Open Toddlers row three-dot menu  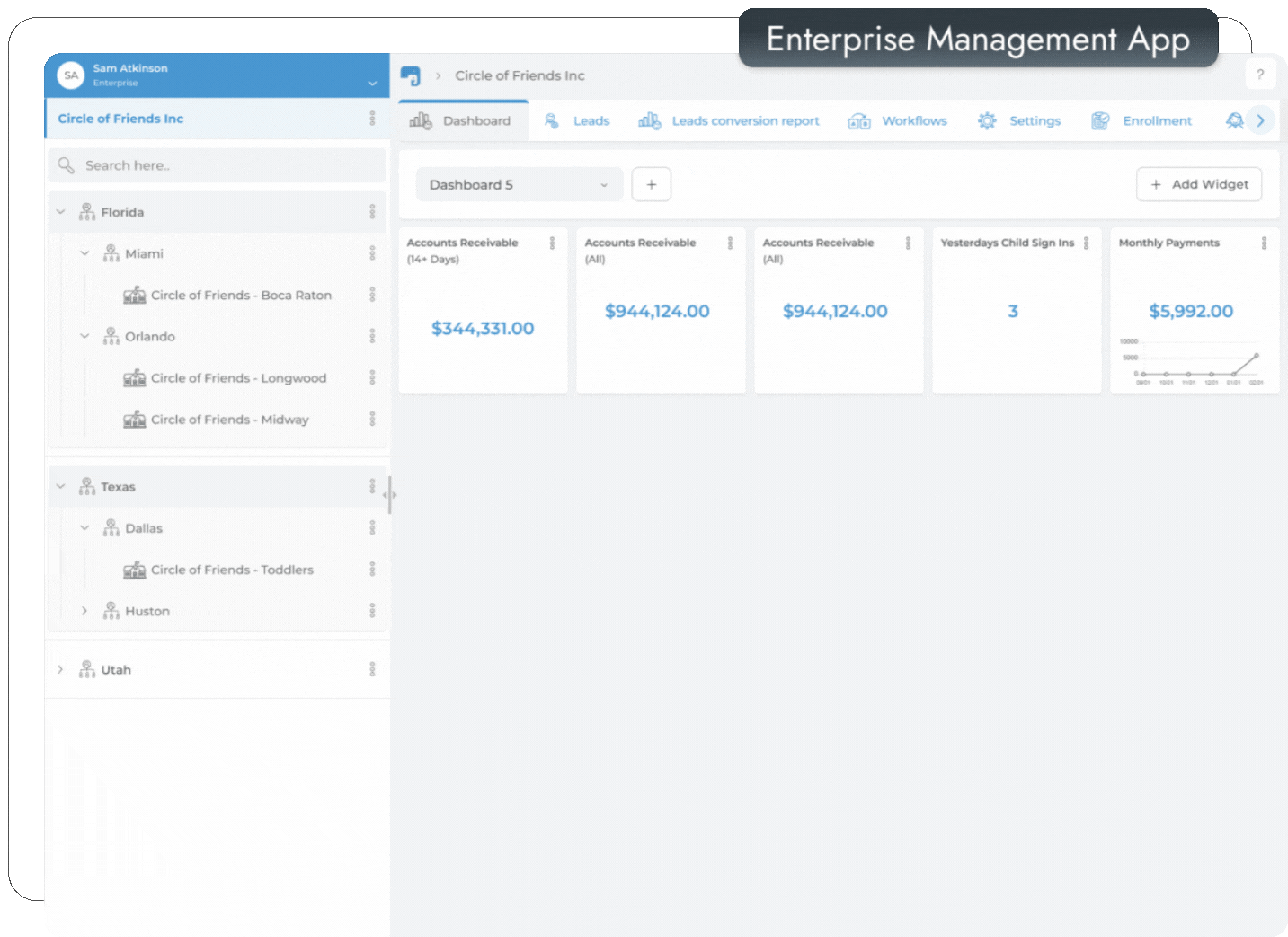pos(372,569)
